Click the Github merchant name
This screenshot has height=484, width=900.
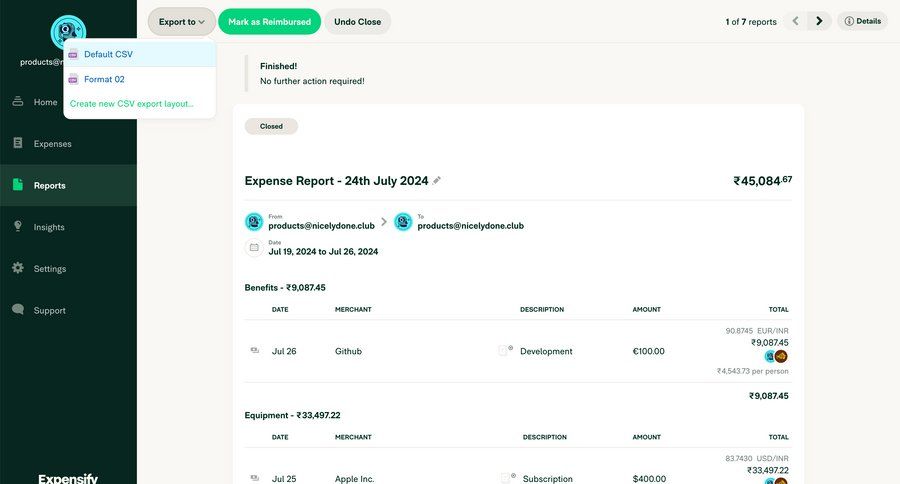[348, 351]
